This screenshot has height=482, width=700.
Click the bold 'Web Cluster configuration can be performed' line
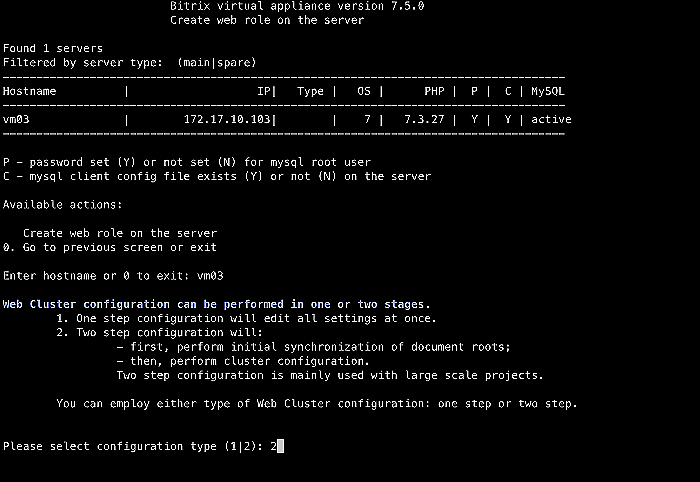[x=217, y=304]
